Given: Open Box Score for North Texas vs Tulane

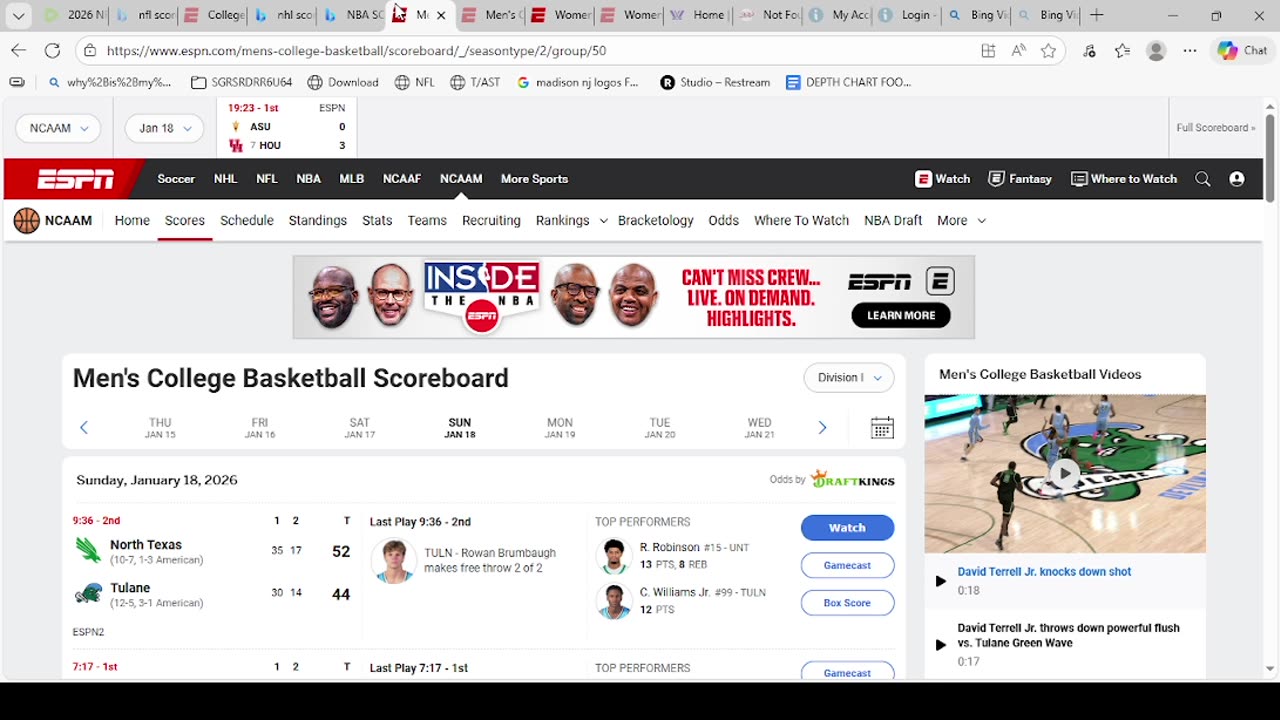Looking at the screenshot, I should 847,603.
